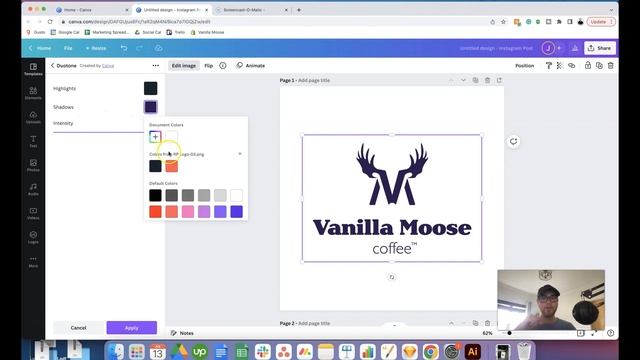Click the Shadows color swatch
Viewport: 640px width, 360px height.
coord(151,107)
